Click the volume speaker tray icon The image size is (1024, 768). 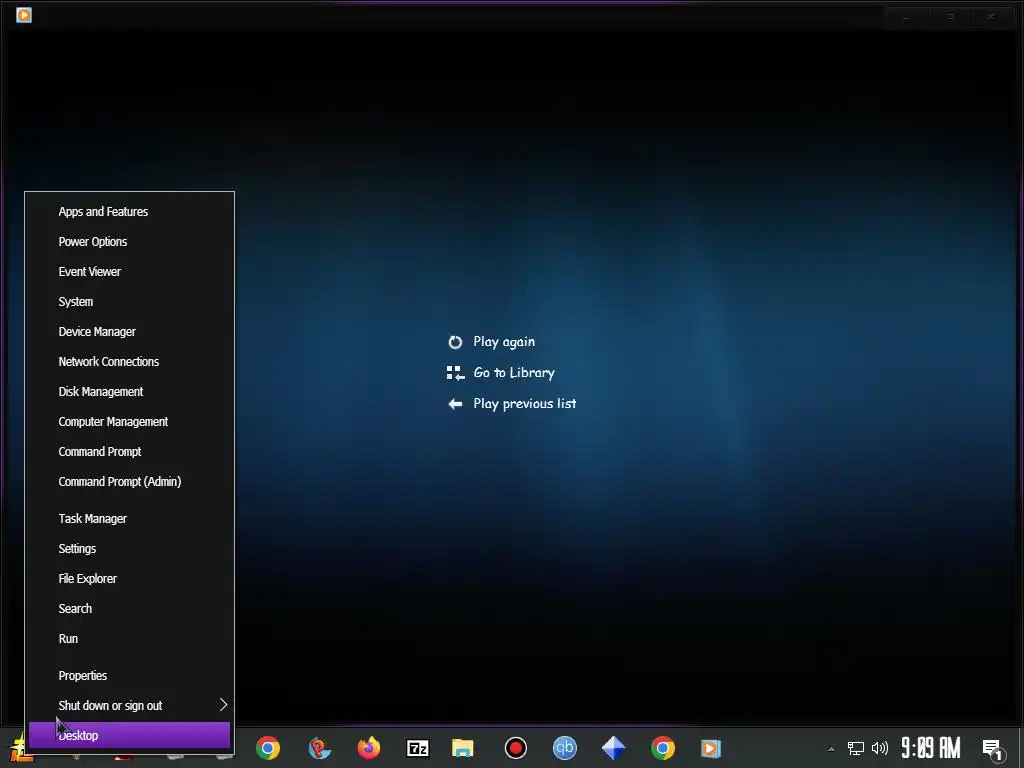pos(880,748)
